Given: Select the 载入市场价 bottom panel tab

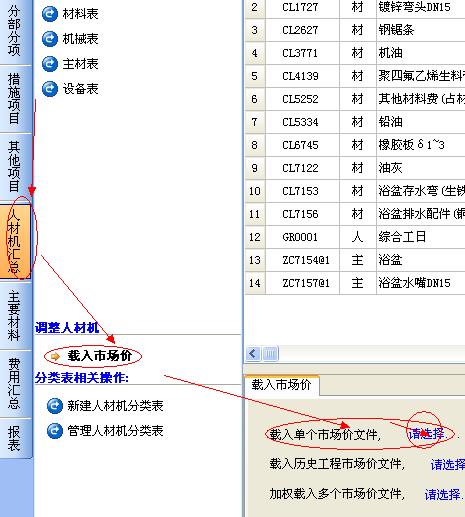Looking at the screenshot, I should click(x=282, y=385).
